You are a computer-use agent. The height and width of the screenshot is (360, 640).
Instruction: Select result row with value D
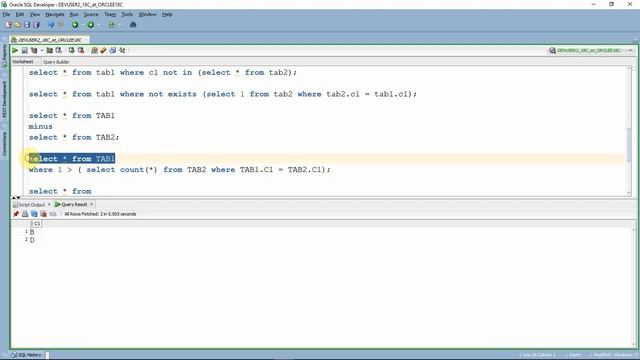(32, 240)
